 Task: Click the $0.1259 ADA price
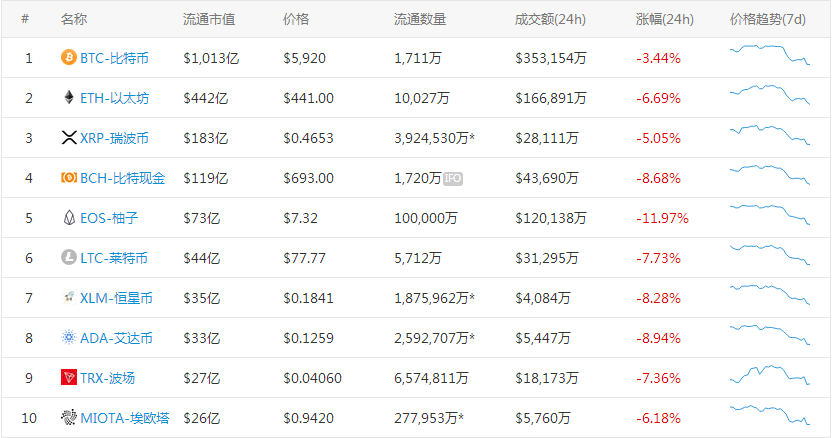[x=308, y=338]
